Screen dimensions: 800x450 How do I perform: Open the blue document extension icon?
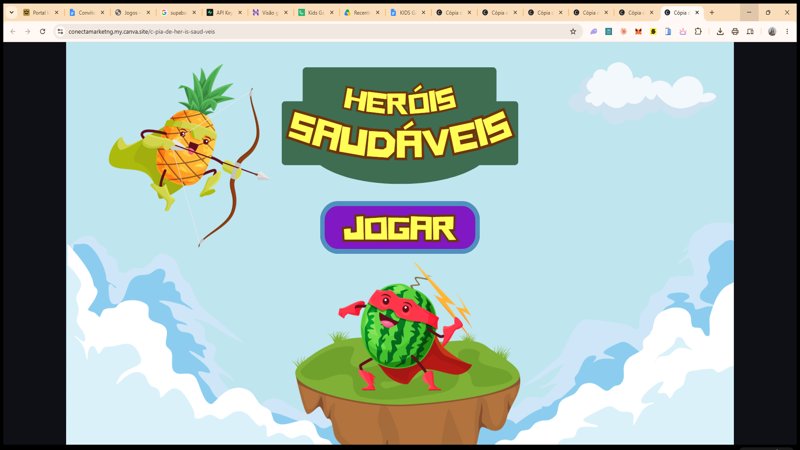[x=668, y=32]
